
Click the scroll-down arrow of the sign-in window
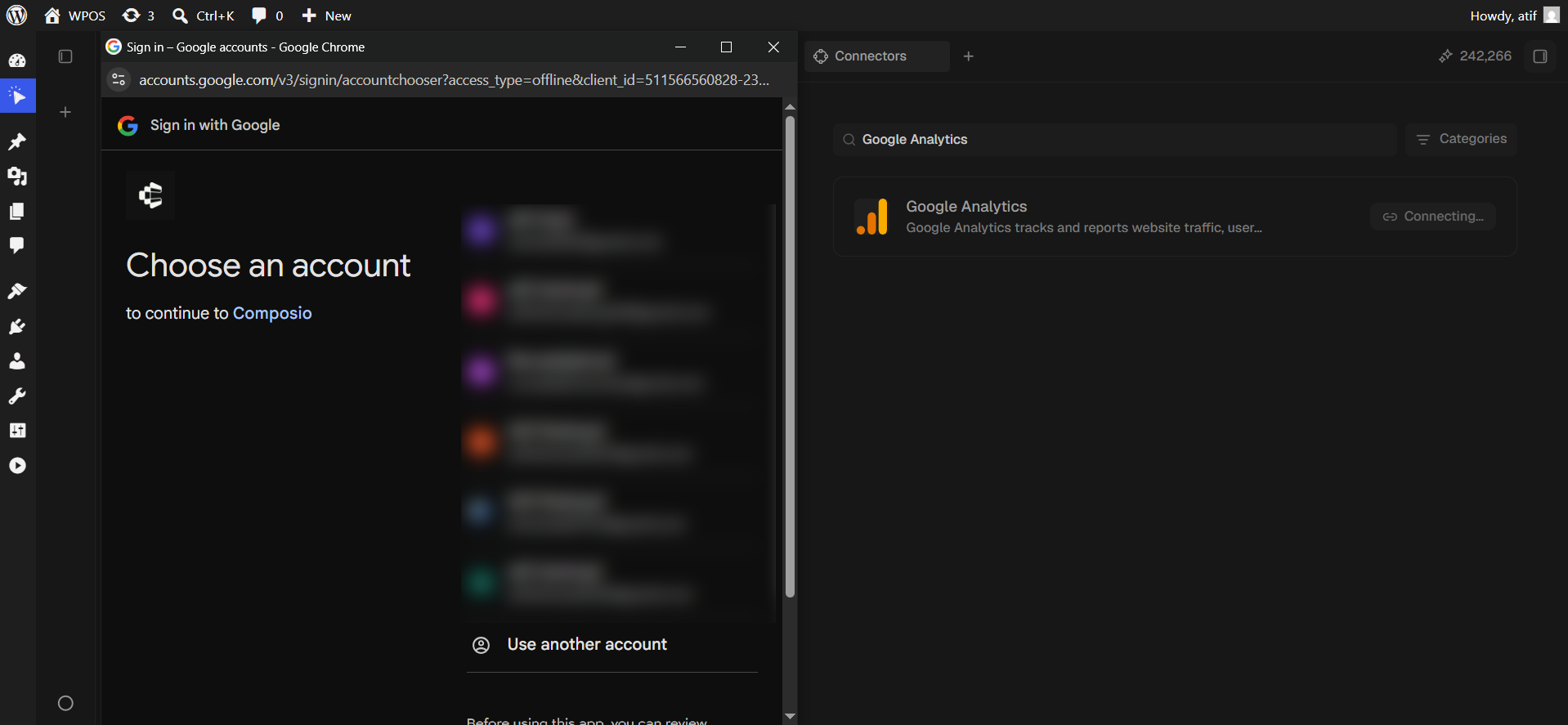point(790,716)
